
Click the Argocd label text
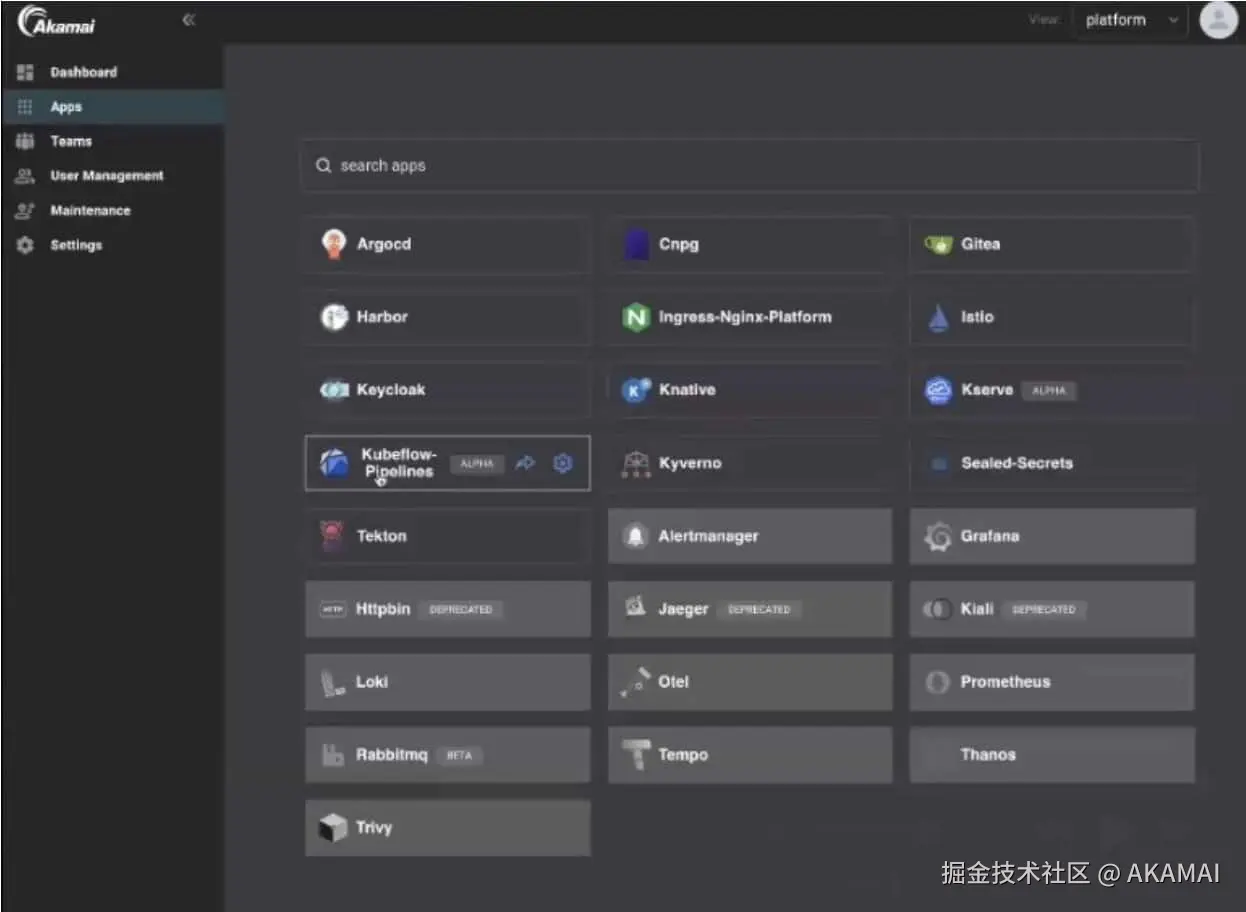click(384, 244)
